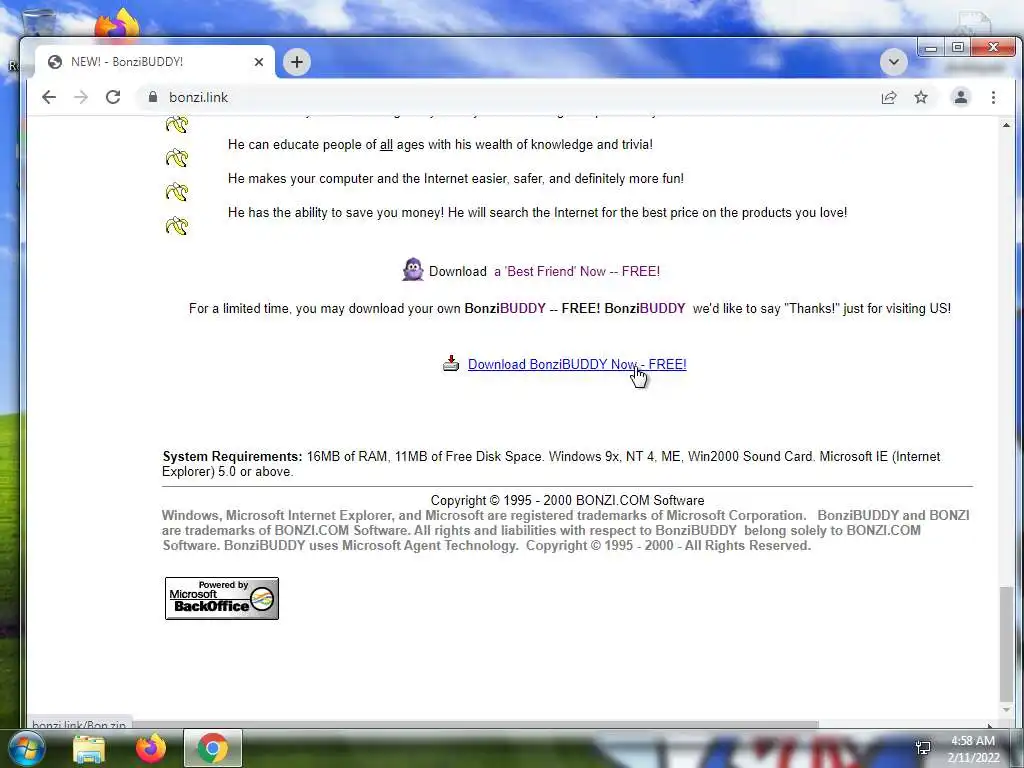Open the Windows Start menu
Screen dimensions: 1024x768
[25, 748]
